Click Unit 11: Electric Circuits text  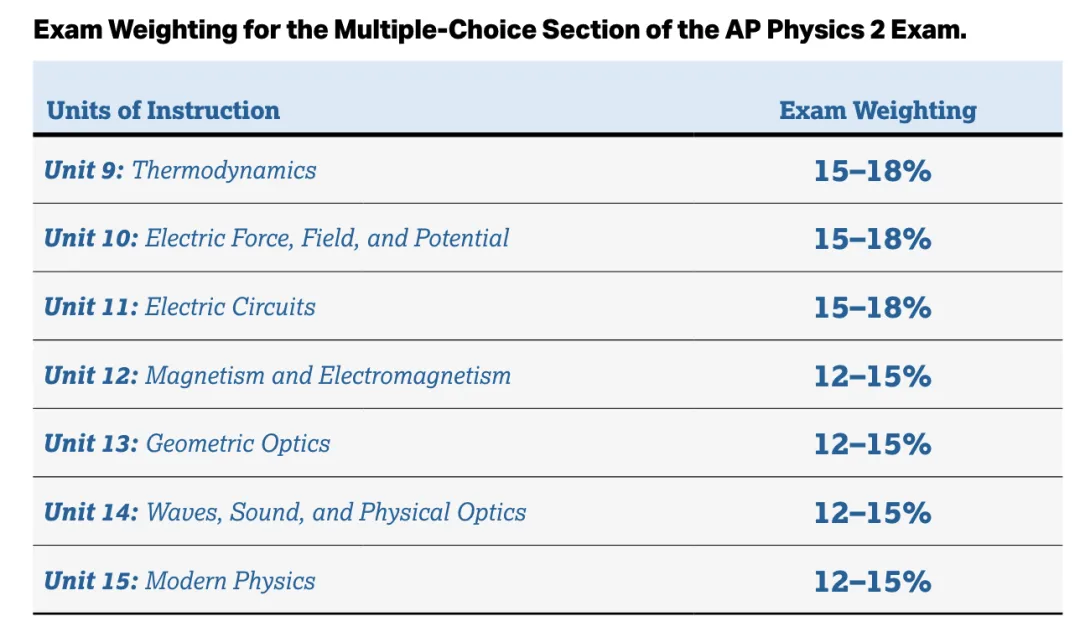tap(180, 306)
